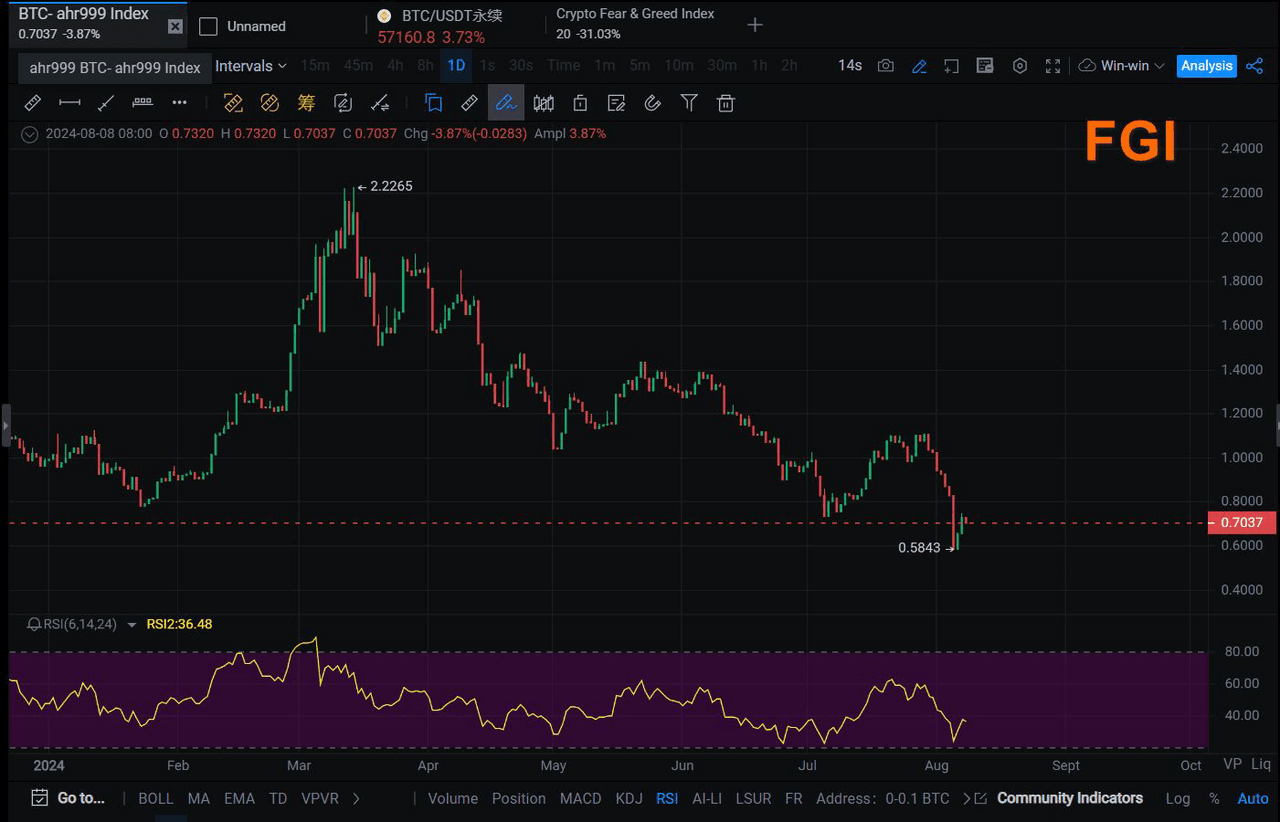Toggle the VPVR indicator
The width and height of the screenshot is (1280, 822).
320,798
